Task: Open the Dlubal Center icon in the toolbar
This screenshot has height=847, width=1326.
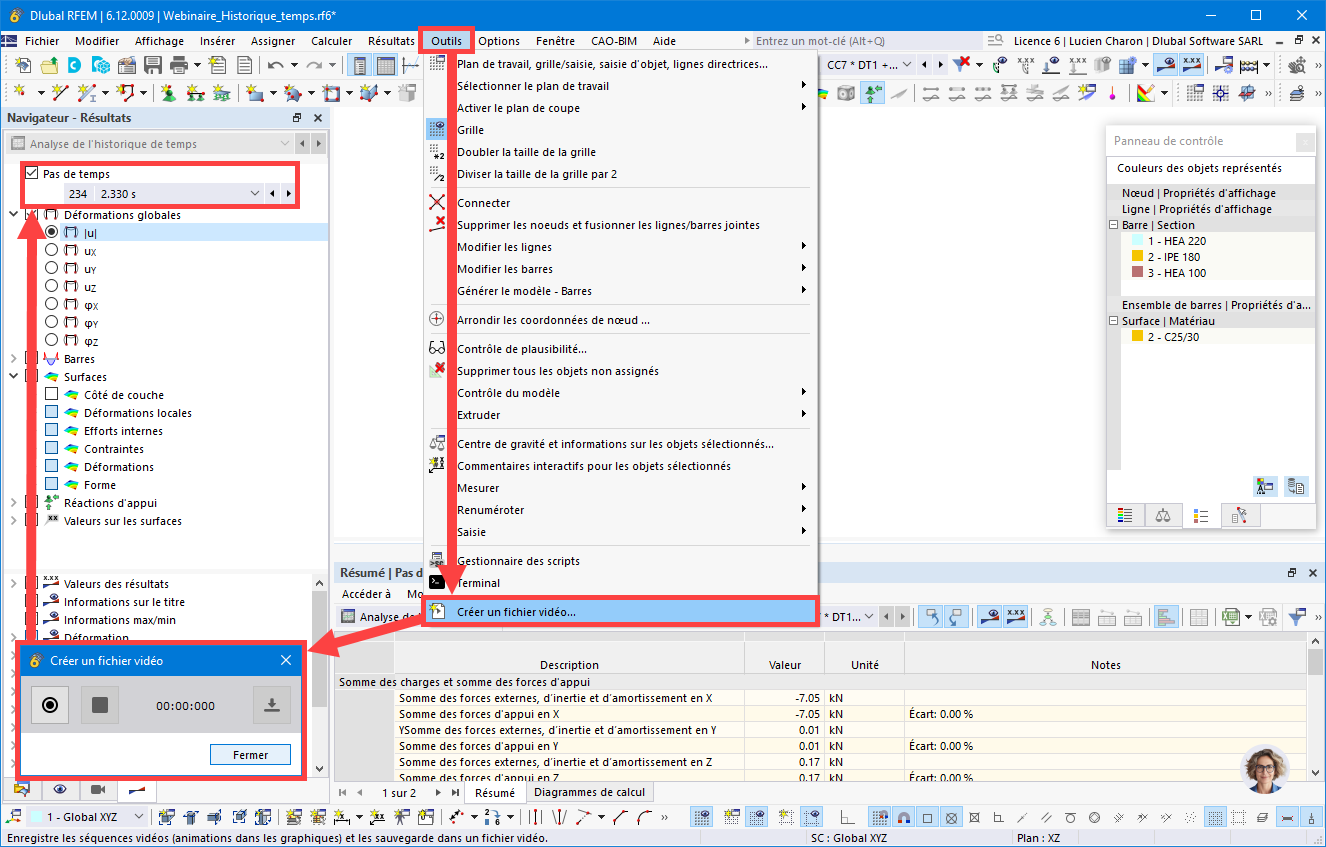Action: [x=75, y=65]
